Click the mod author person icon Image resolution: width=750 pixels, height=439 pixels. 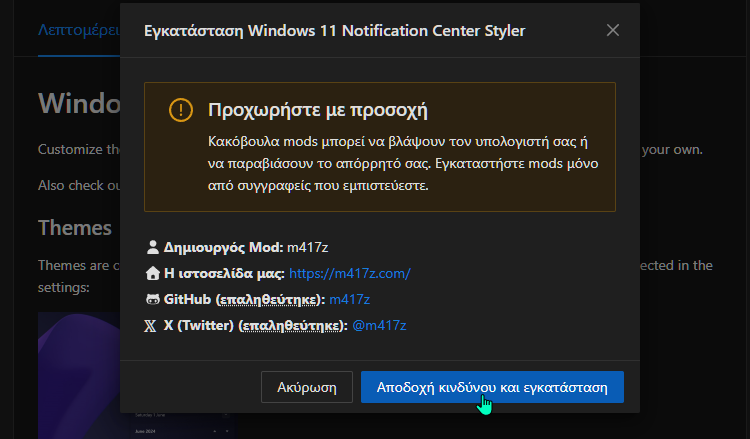pos(153,247)
